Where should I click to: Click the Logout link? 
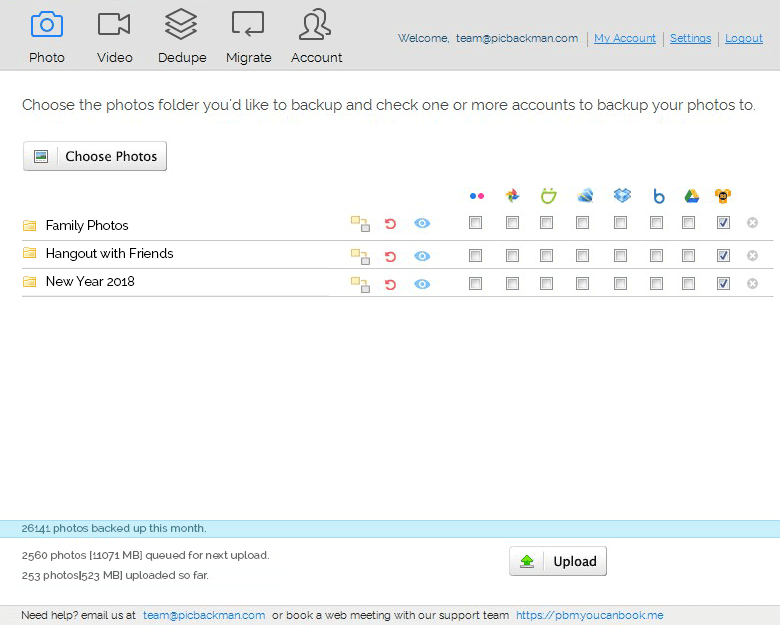tap(744, 38)
